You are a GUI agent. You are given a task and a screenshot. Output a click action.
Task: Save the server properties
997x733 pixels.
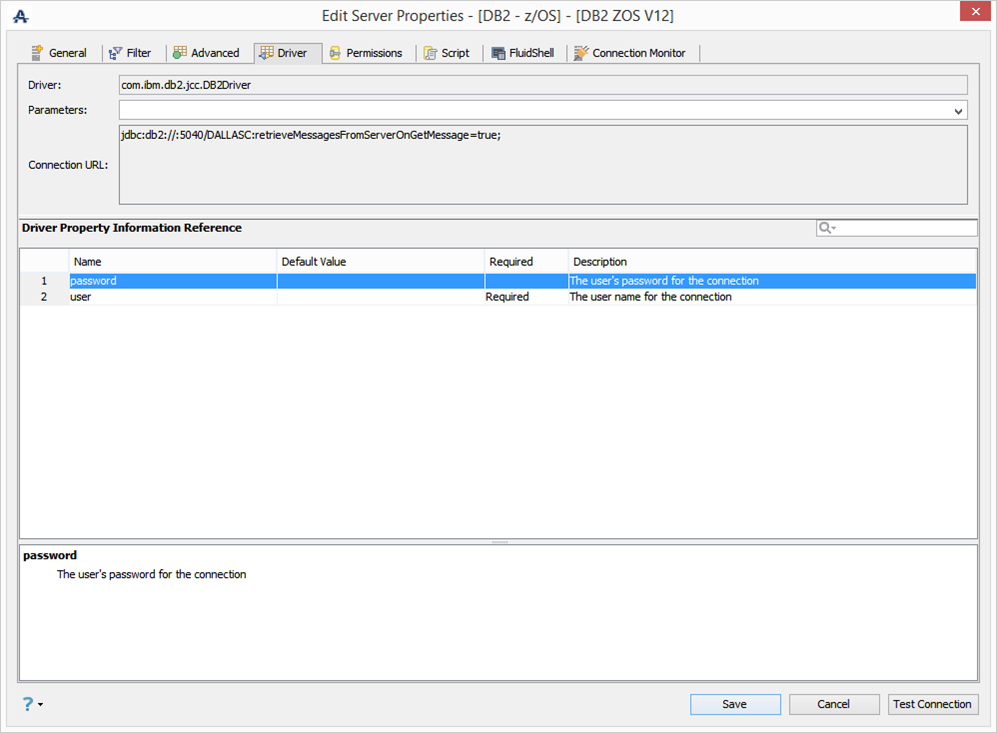tap(735, 704)
